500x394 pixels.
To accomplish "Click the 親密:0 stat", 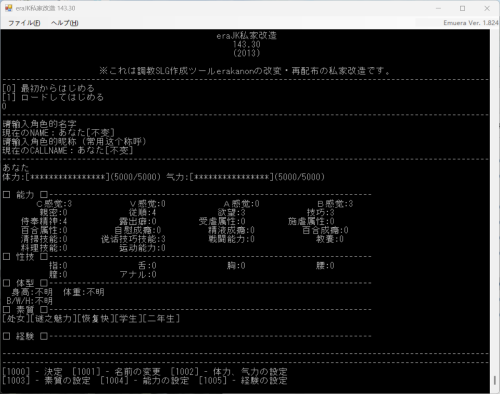I will 53,212.
